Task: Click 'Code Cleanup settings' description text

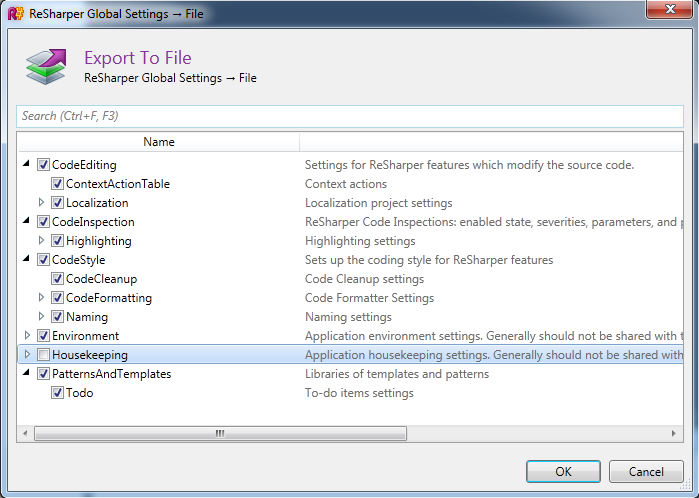Action: coord(364,279)
